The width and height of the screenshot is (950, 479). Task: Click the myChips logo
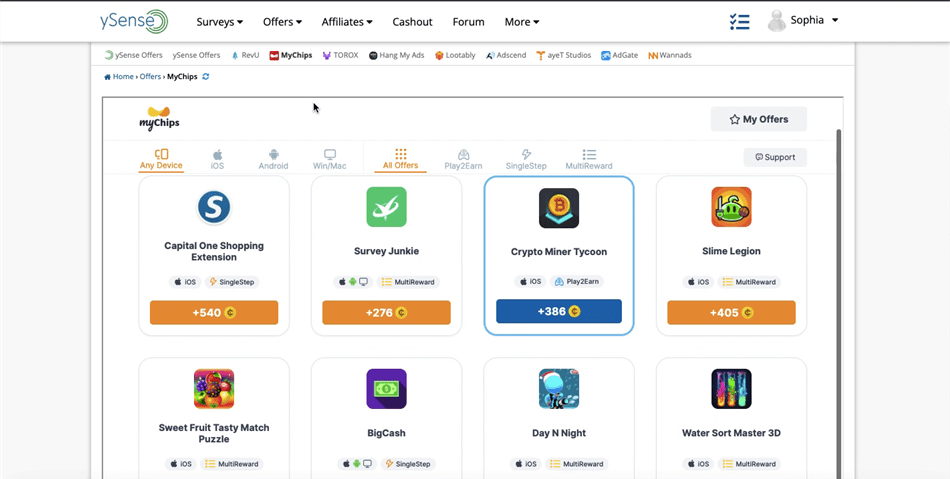point(159,118)
